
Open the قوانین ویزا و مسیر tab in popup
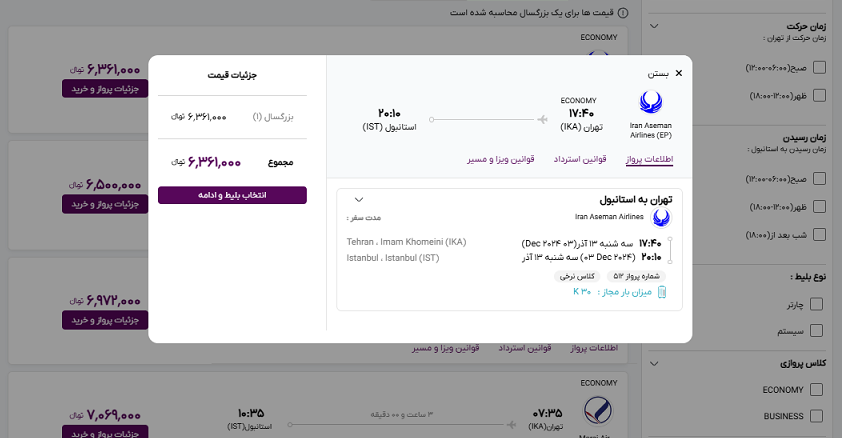(x=500, y=159)
